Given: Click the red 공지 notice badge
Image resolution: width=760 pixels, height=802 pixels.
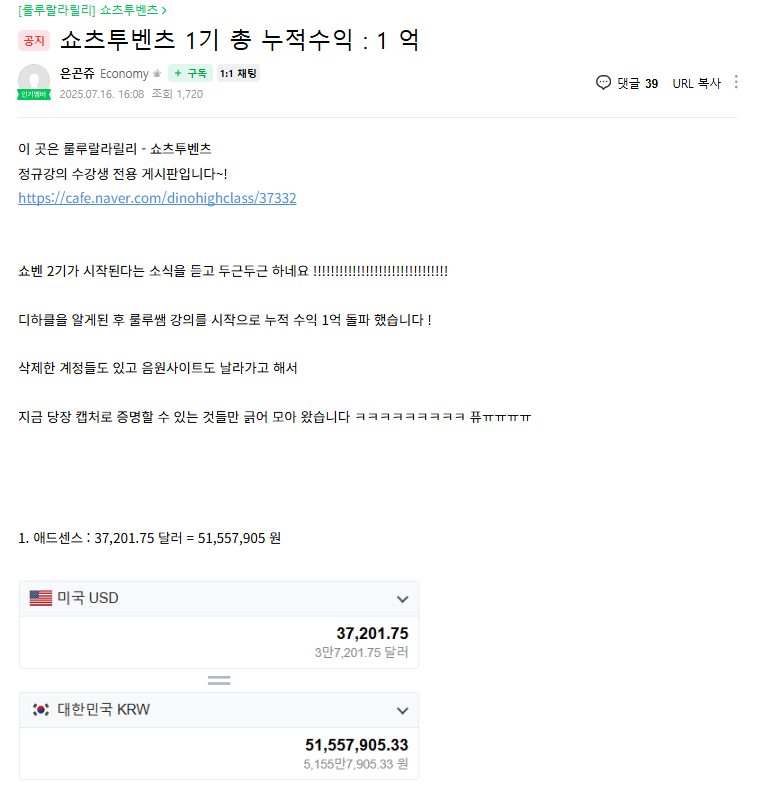Looking at the screenshot, I should tap(34, 41).
